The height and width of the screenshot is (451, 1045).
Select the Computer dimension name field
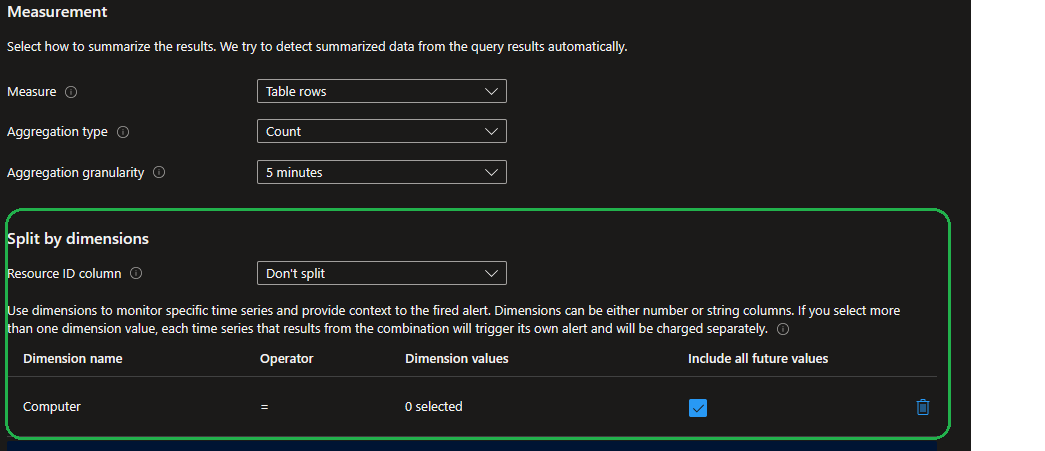pyautogui.click(x=52, y=407)
